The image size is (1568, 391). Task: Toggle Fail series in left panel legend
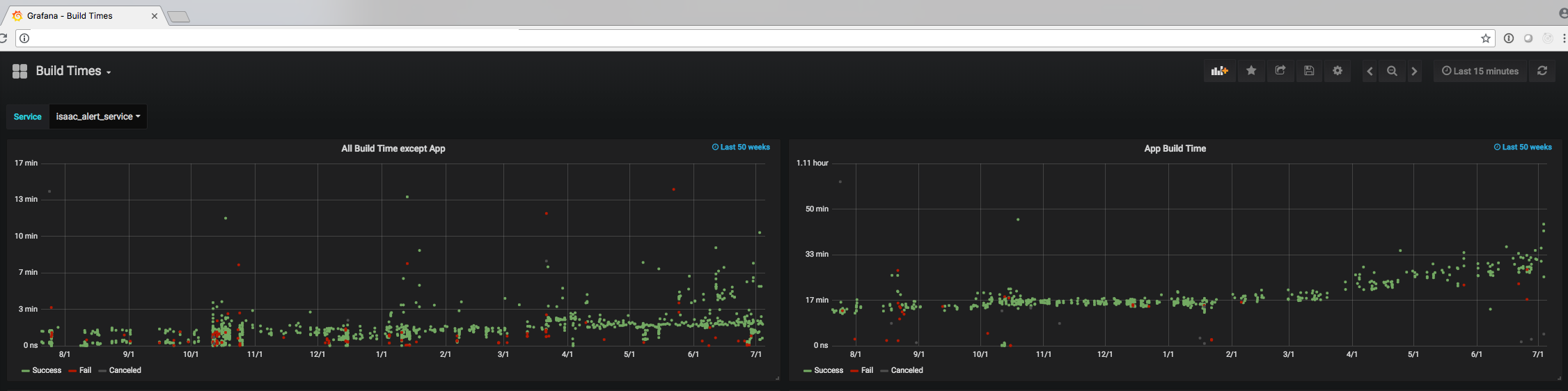pyautogui.click(x=80, y=371)
